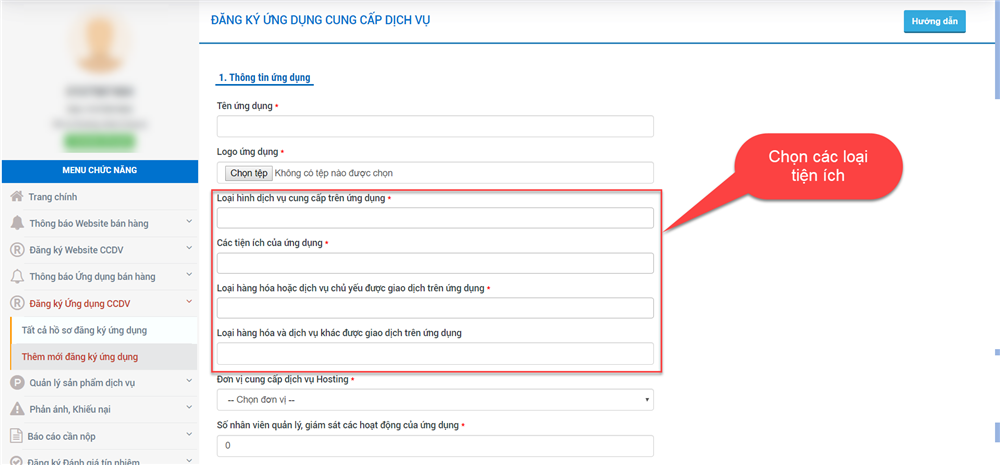Click the check icon for Đăng ký Đánh giá tín nhiệm

(x=17, y=461)
